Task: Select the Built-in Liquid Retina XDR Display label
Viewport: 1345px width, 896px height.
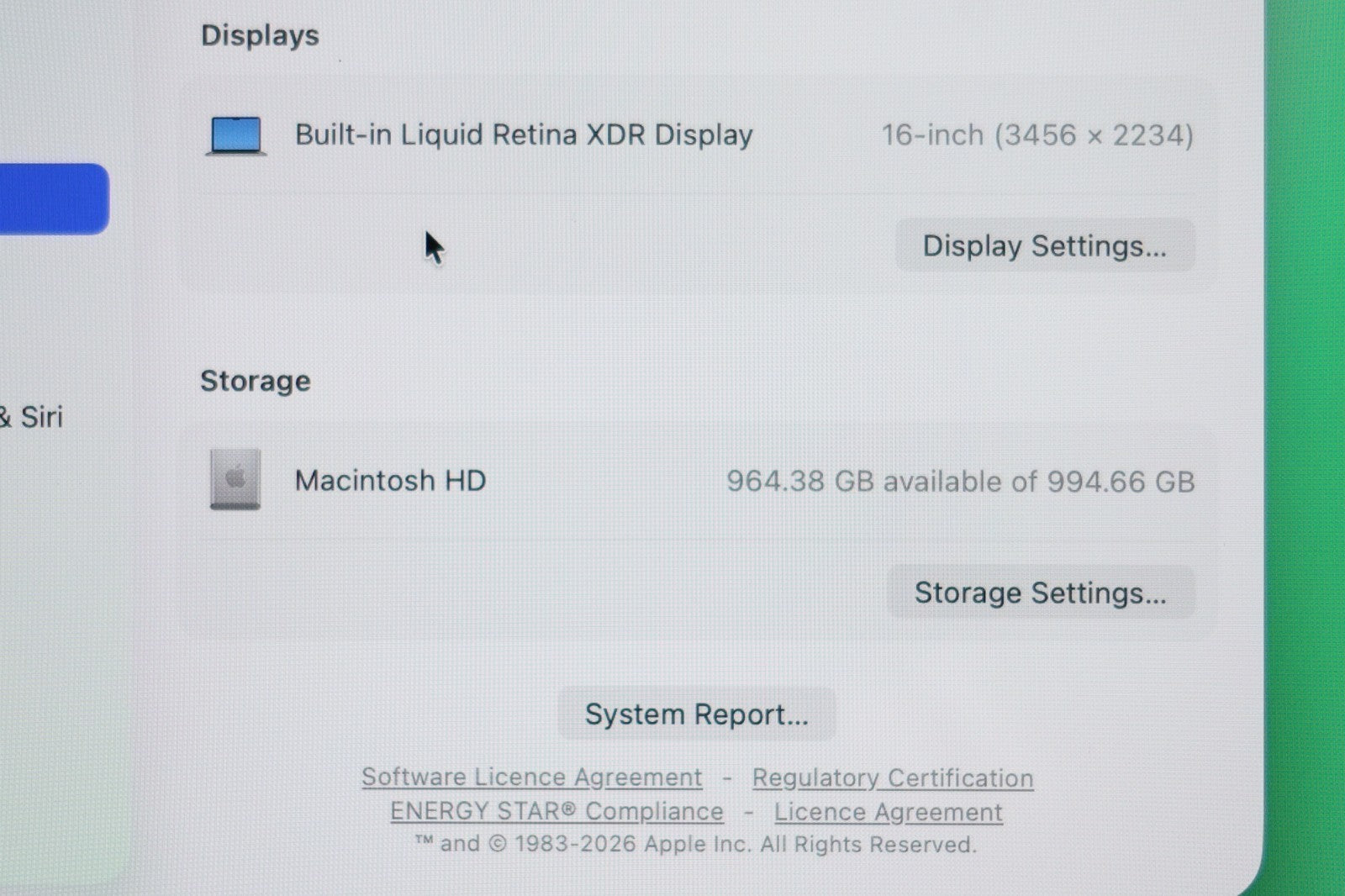Action: [524, 135]
